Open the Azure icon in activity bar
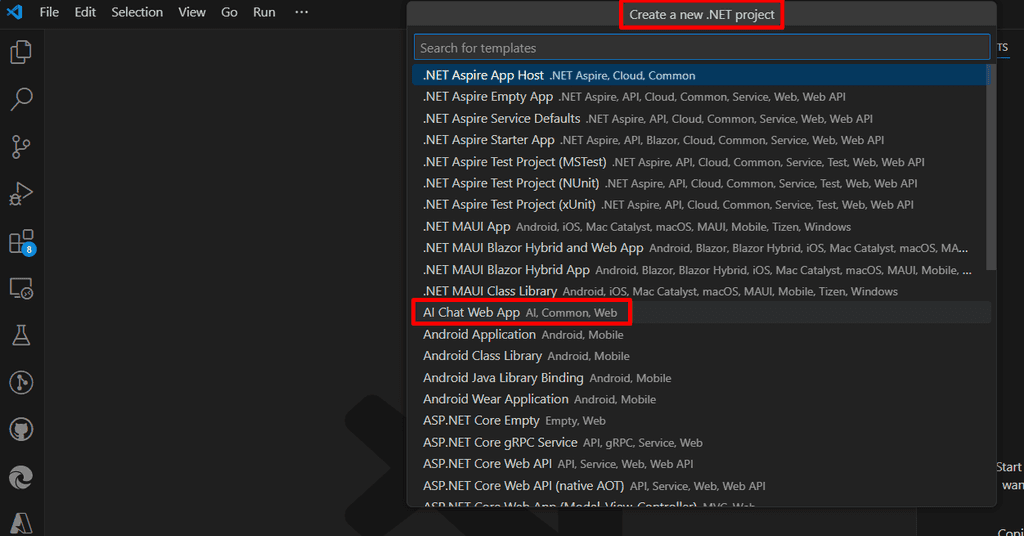Screen dimensions: 1024x536 (21, 523)
